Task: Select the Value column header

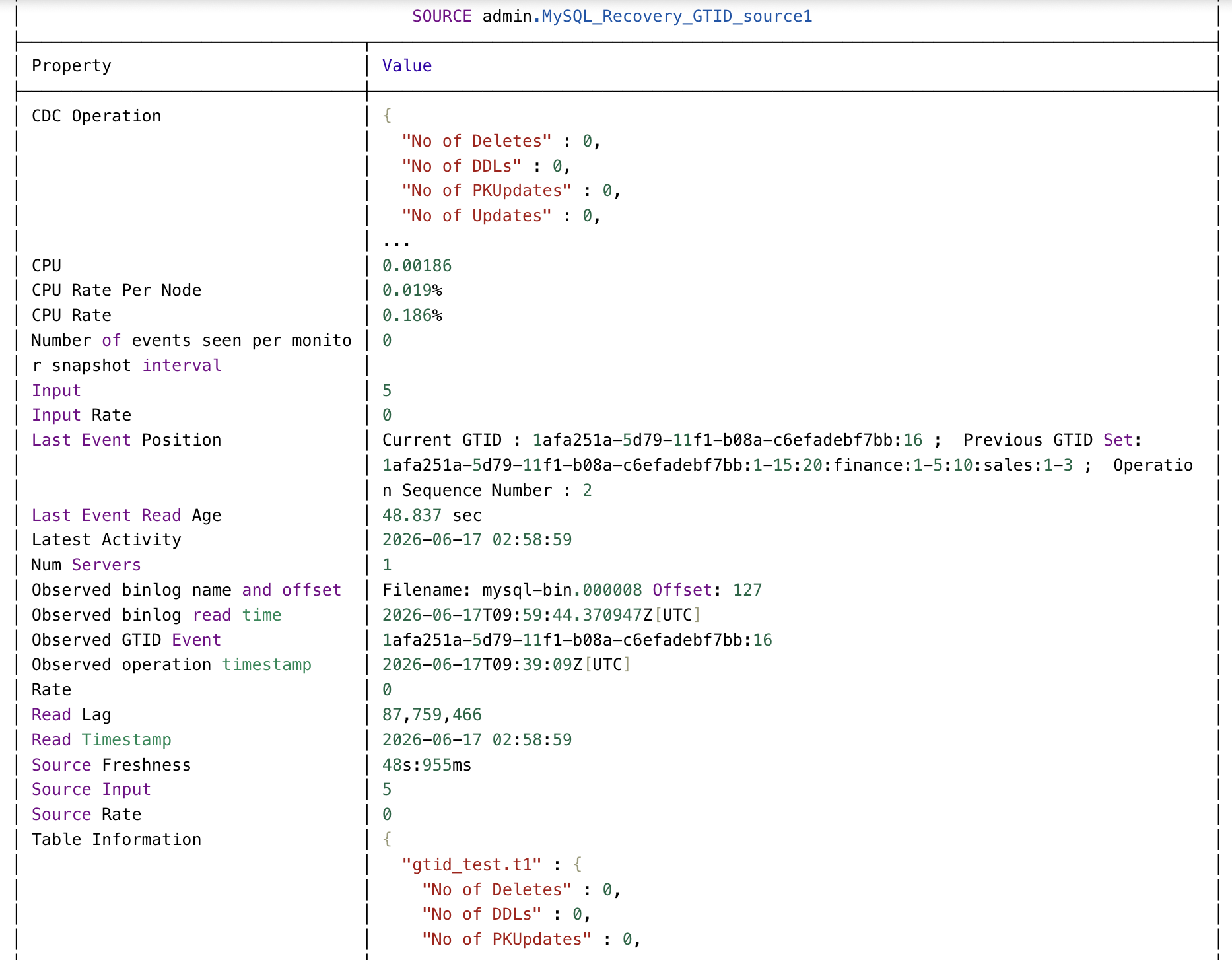Action: (407, 66)
